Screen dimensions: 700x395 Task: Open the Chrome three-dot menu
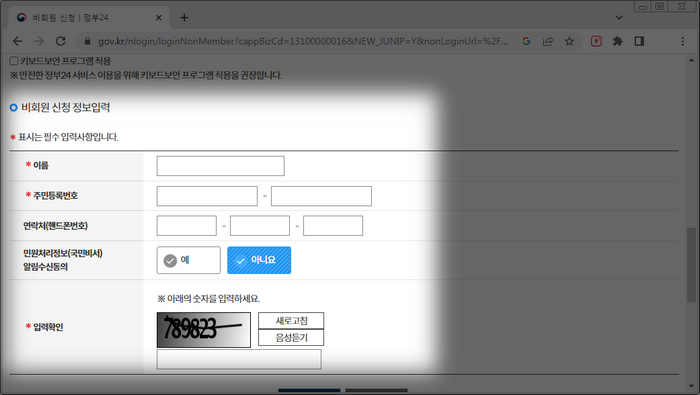[683, 42]
